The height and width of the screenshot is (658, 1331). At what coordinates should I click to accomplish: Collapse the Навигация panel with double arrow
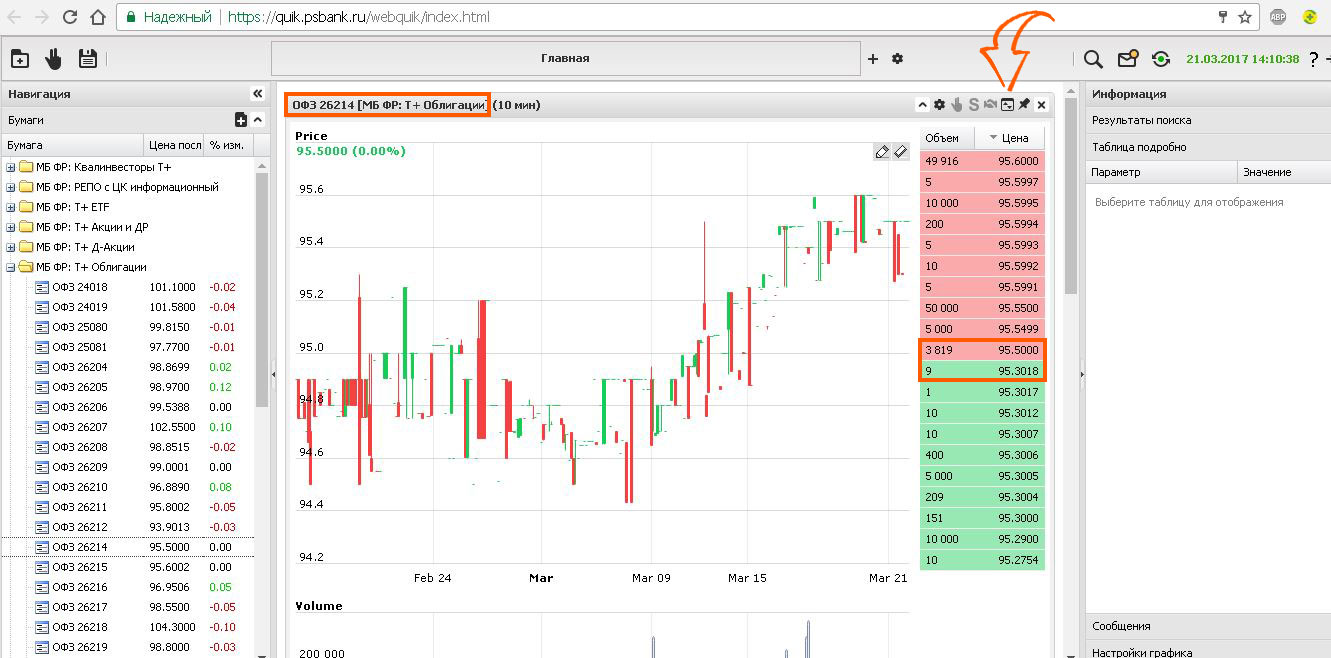[257, 94]
